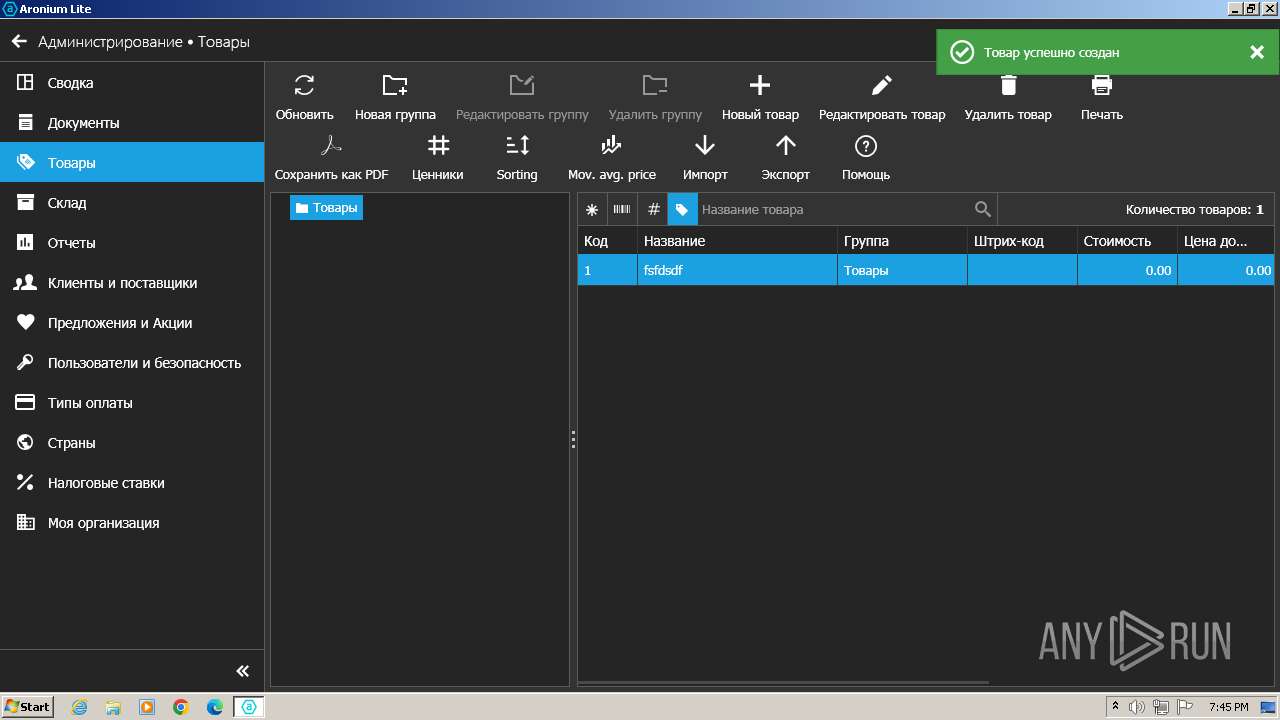Open Отчеты section
The image size is (1280, 720).
coord(132,243)
